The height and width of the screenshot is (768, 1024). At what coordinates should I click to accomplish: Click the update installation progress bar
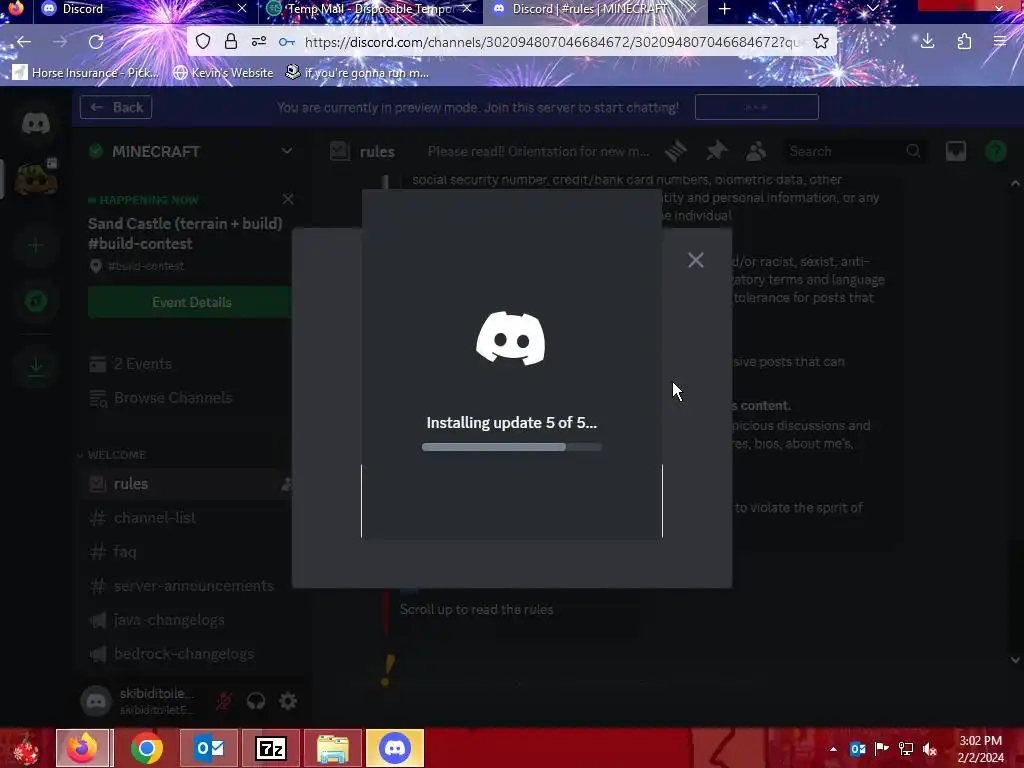pyautogui.click(x=511, y=447)
